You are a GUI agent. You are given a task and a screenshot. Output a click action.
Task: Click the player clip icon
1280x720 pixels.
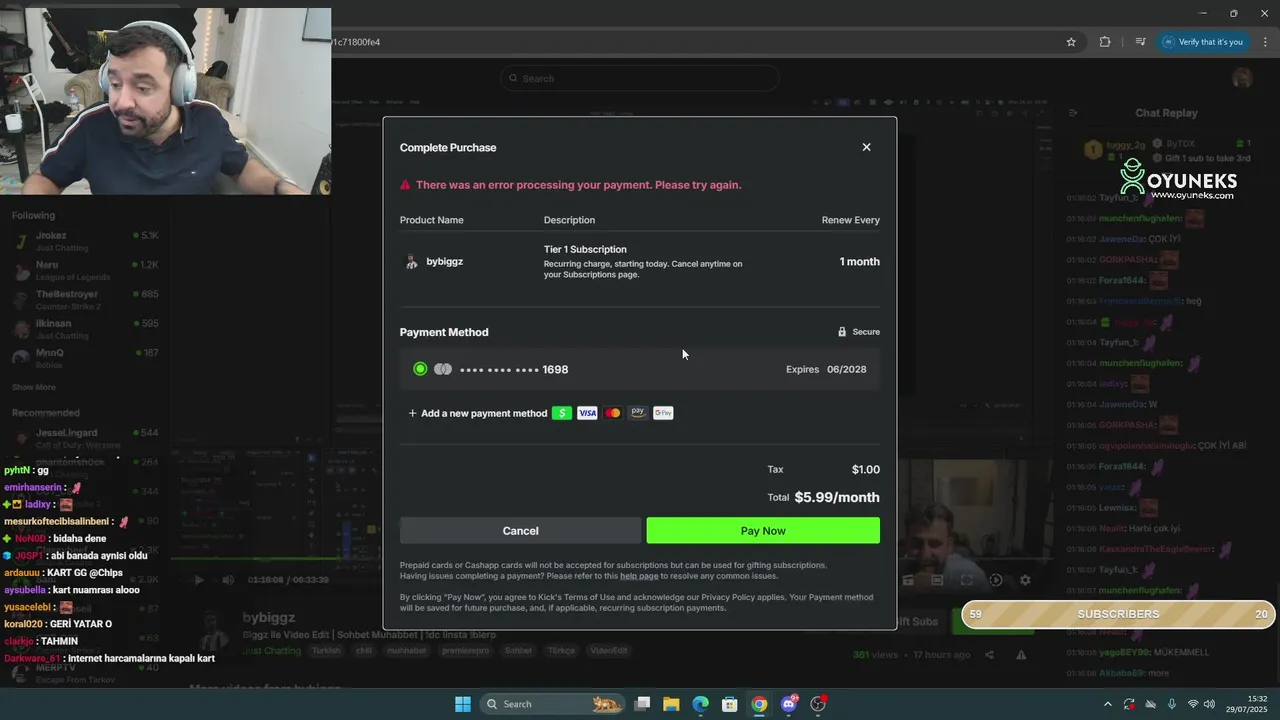coord(908,580)
